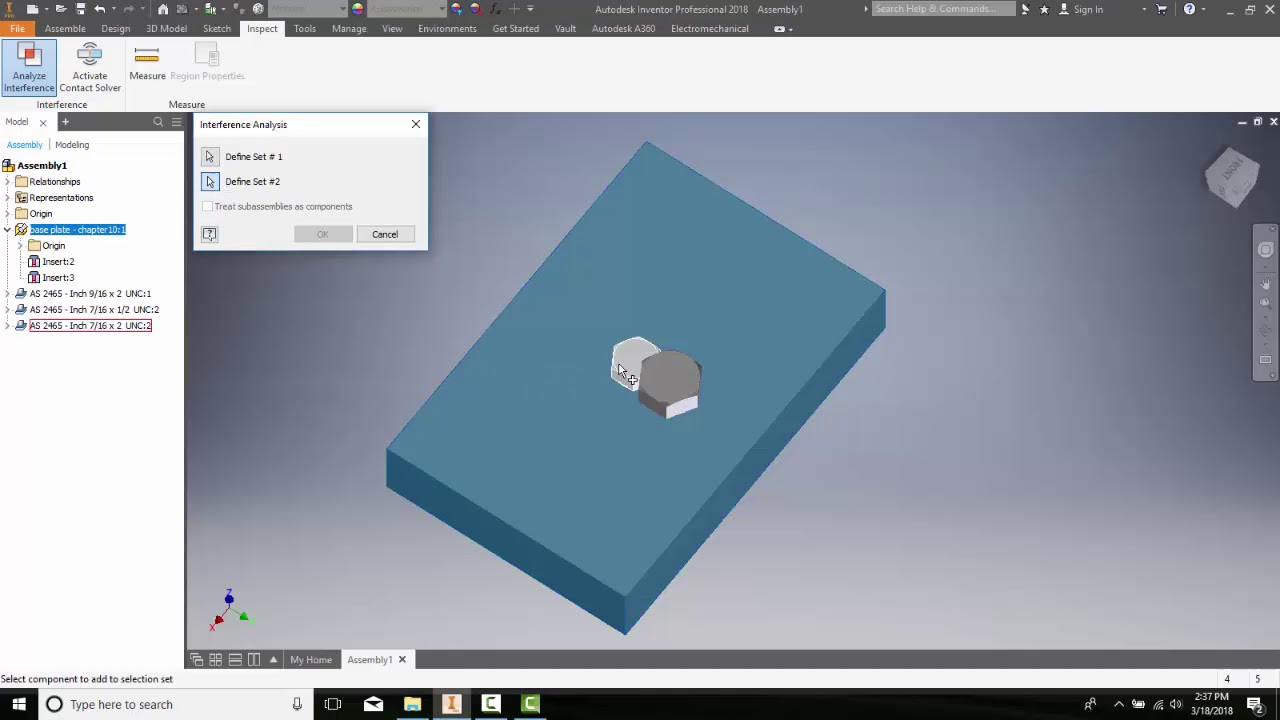Expand AS 2465 - Inch 9/16 x 2 UNC:1
The width and height of the screenshot is (1280, 720).
[x=8, y=294]
